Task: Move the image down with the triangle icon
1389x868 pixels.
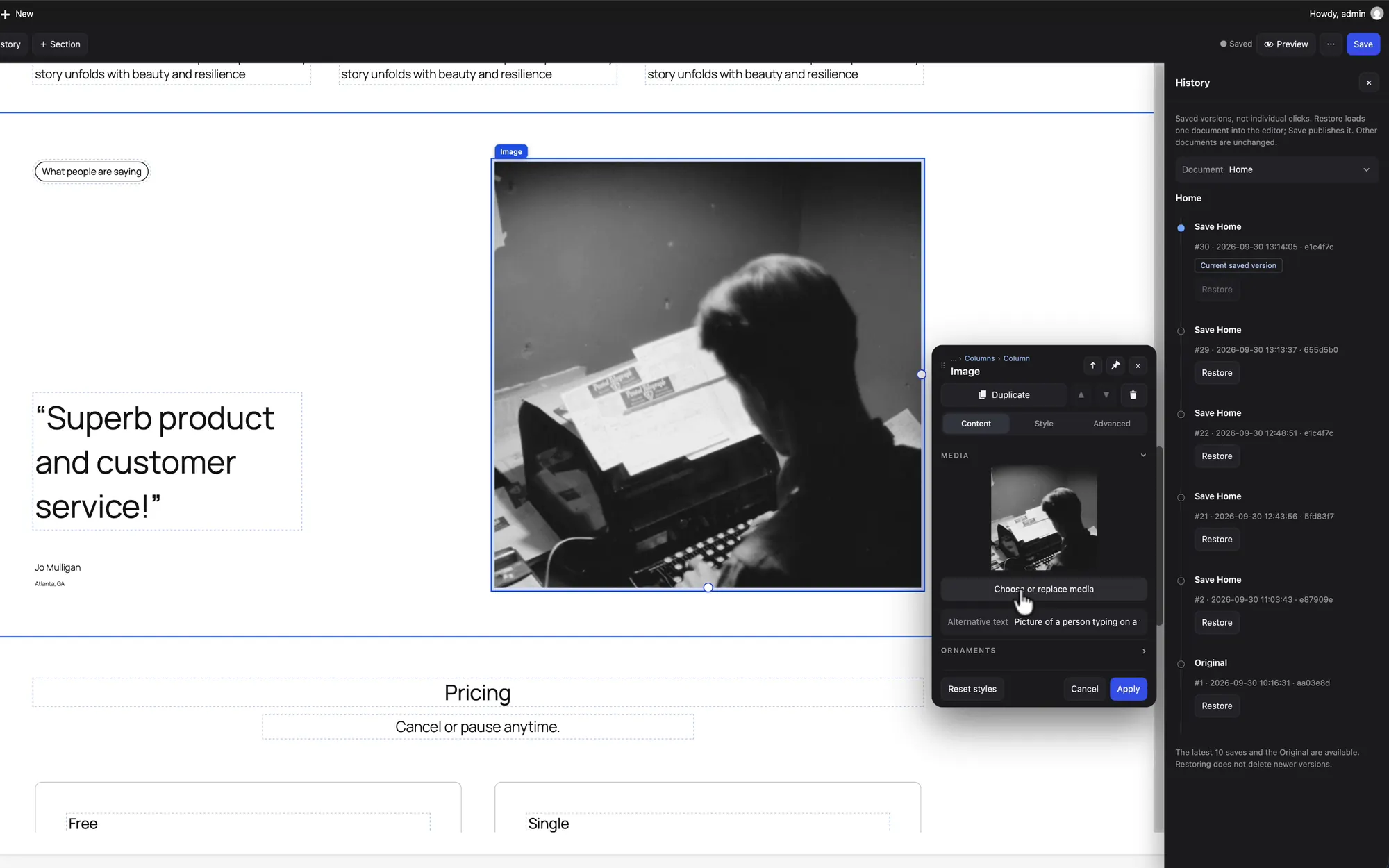Action: (x=1106, y=394)
